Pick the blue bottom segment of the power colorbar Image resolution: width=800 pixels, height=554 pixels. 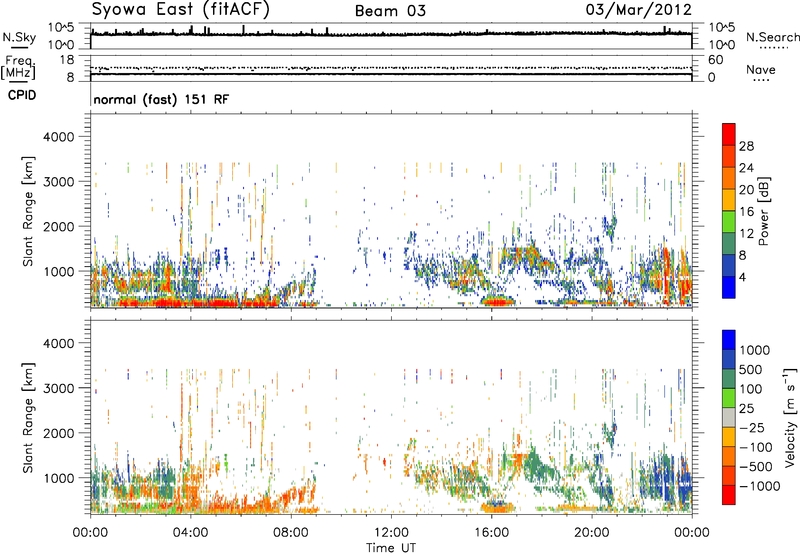pos(729,287)
